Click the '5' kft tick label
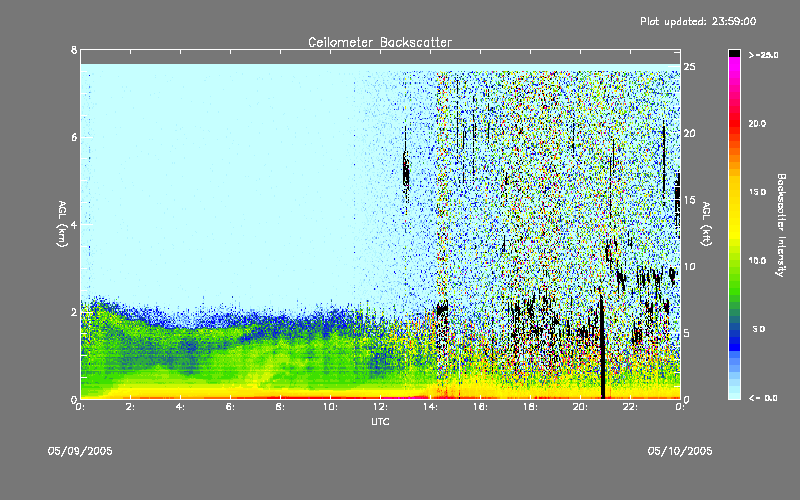Image resolution: width=800 pixels, height=500 pixels. point(687,333)
